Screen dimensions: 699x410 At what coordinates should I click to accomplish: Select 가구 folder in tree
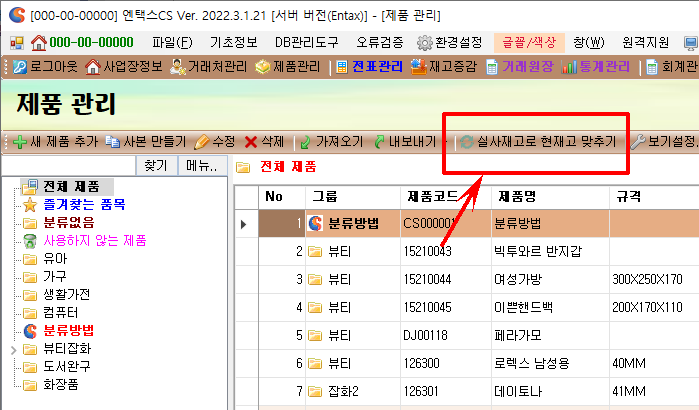click(x=55, y=277)
